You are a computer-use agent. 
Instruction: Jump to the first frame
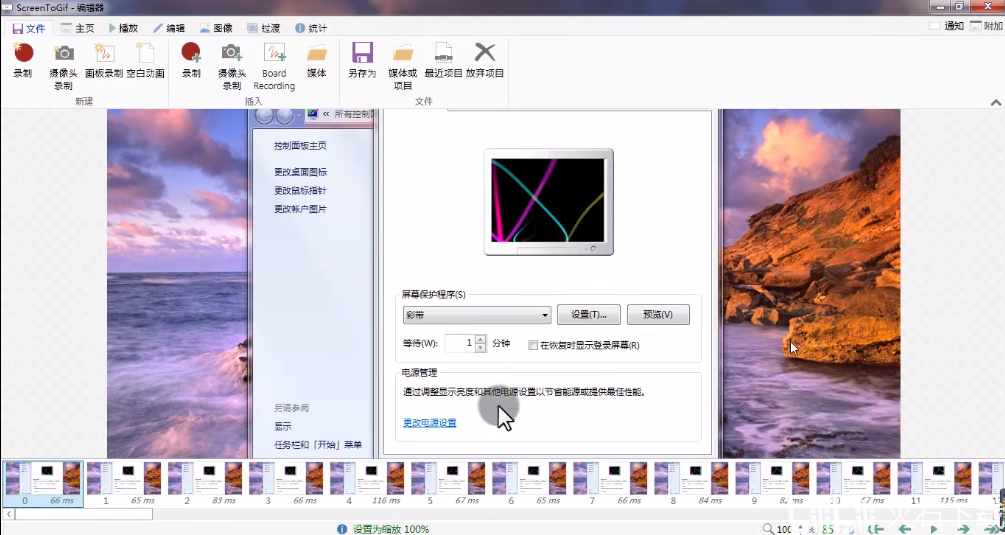click(876, 529)
